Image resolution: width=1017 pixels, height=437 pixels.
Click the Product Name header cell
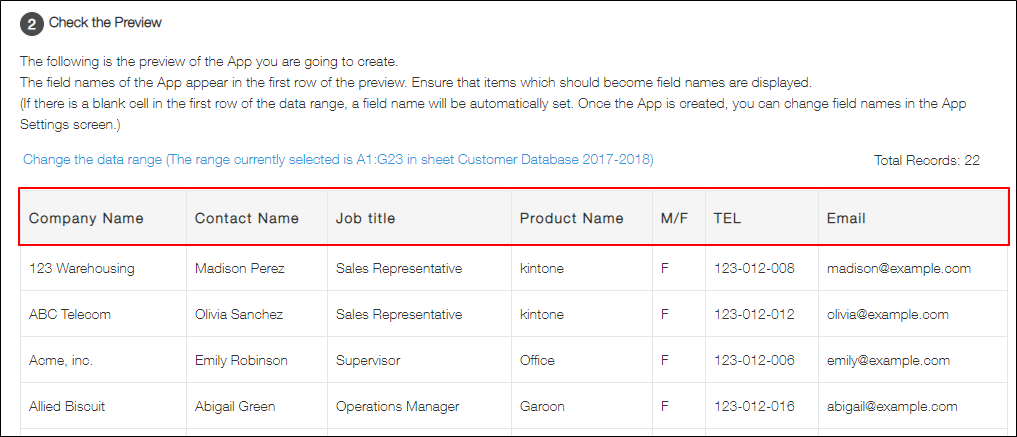pos(571,218)
